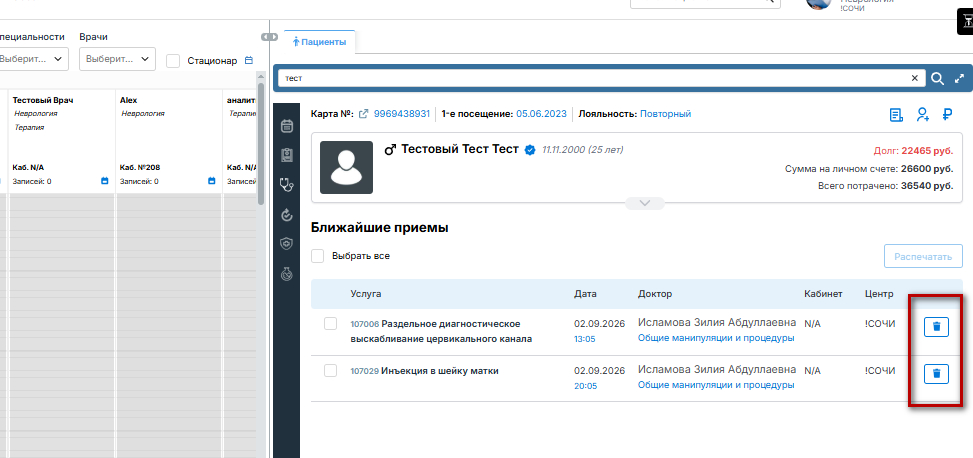Tick the Стационар checkbox

(173, 61)
